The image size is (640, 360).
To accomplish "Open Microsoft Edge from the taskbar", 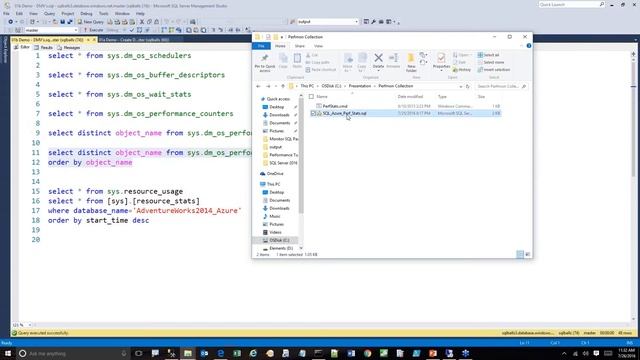I will point(221,353).
